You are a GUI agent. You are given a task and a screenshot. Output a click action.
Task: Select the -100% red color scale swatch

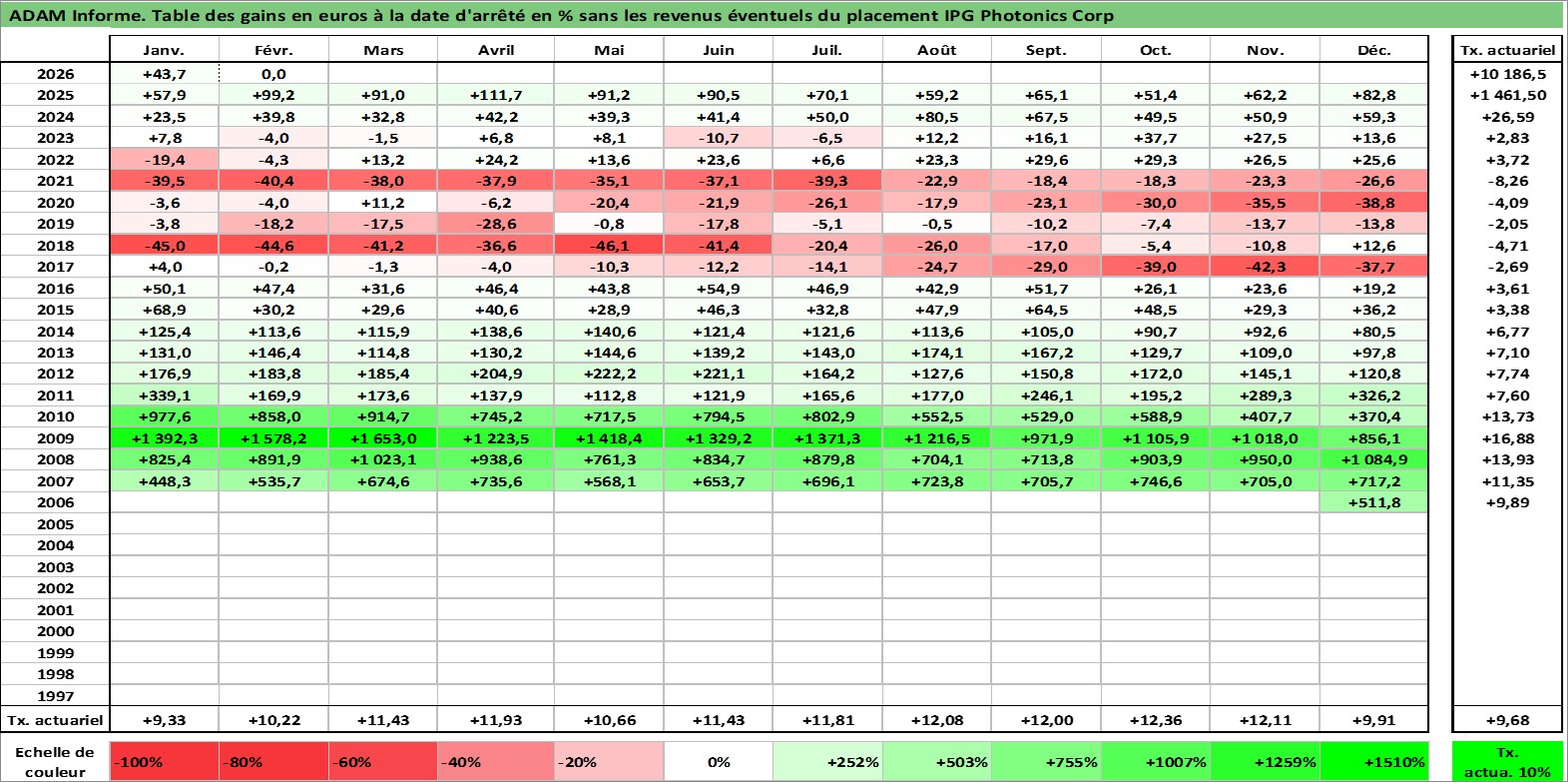tap(165, 762)
